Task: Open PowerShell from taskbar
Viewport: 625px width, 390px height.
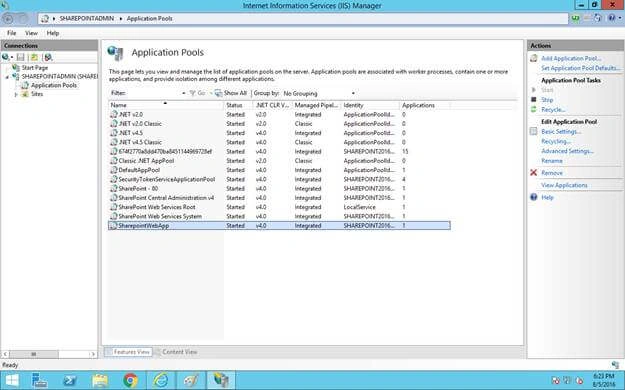Action: click(x=70, y=380)
